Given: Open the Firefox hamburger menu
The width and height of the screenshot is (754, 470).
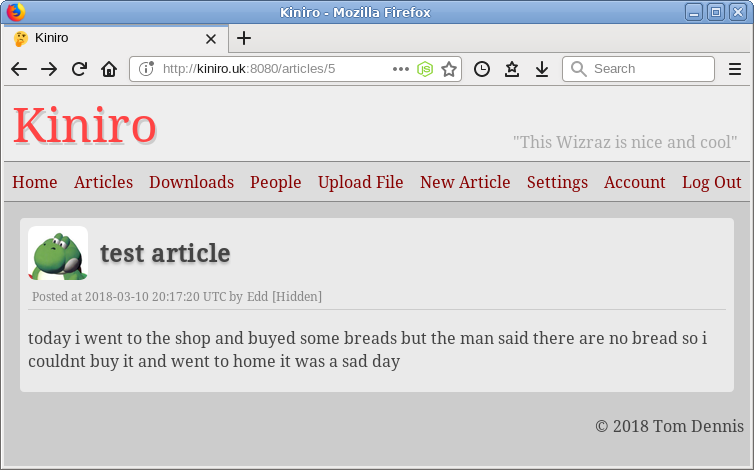Looking at the screenshot, I should click(x=735, y=69).
